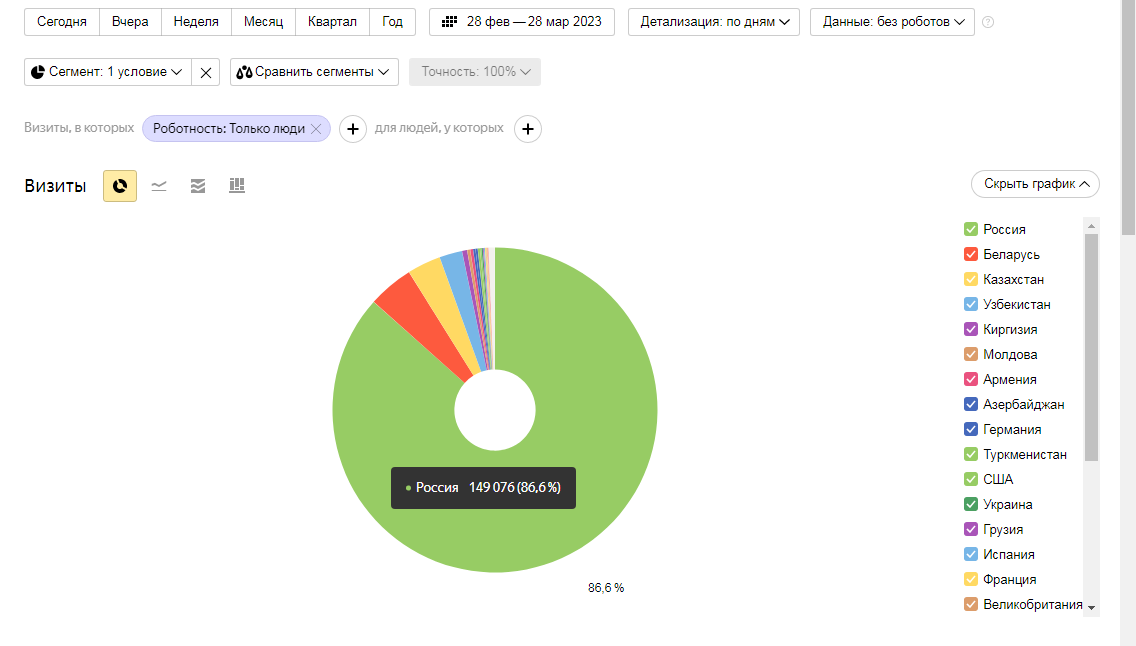1136x646 pixels.
Task: Open the Точность: 100% dropdown
Action: tap(475, 72)
